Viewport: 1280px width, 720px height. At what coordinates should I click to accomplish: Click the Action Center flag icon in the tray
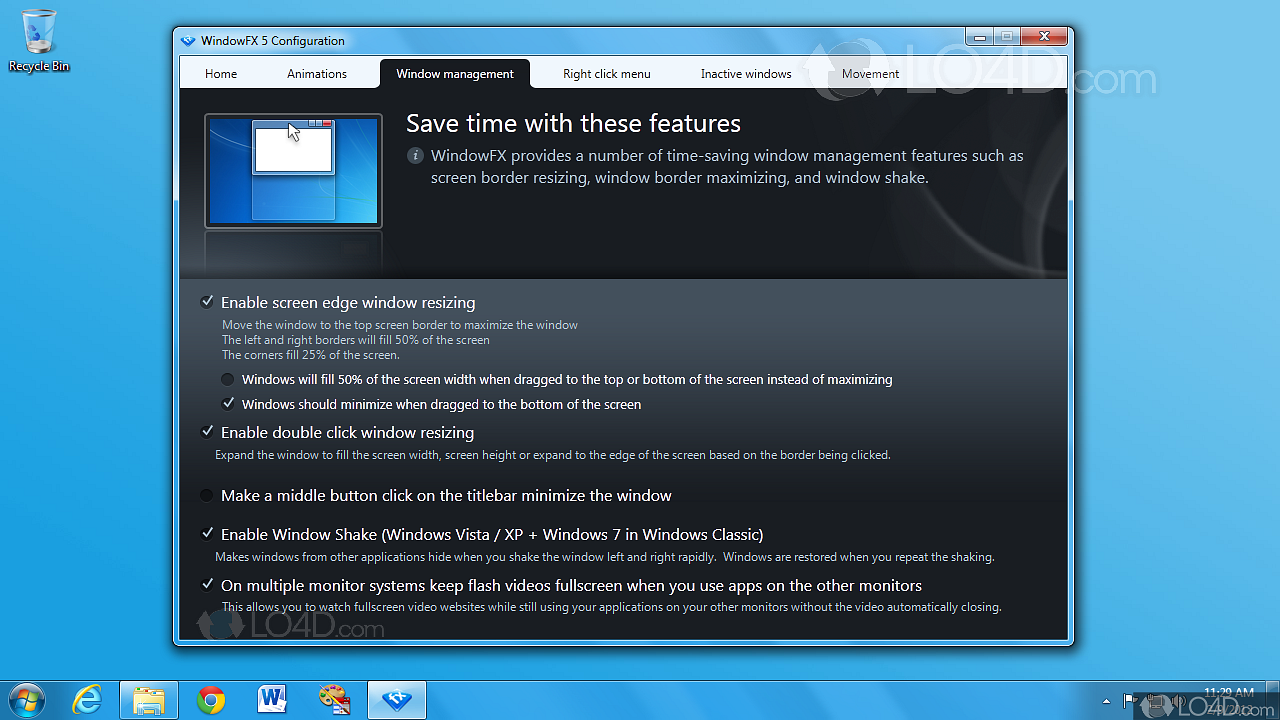click(x=1129, y=701)
